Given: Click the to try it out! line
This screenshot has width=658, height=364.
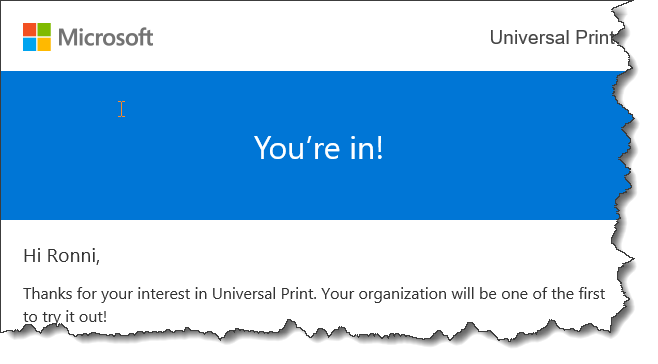Looking at the screenshot, I should [65, 317].
